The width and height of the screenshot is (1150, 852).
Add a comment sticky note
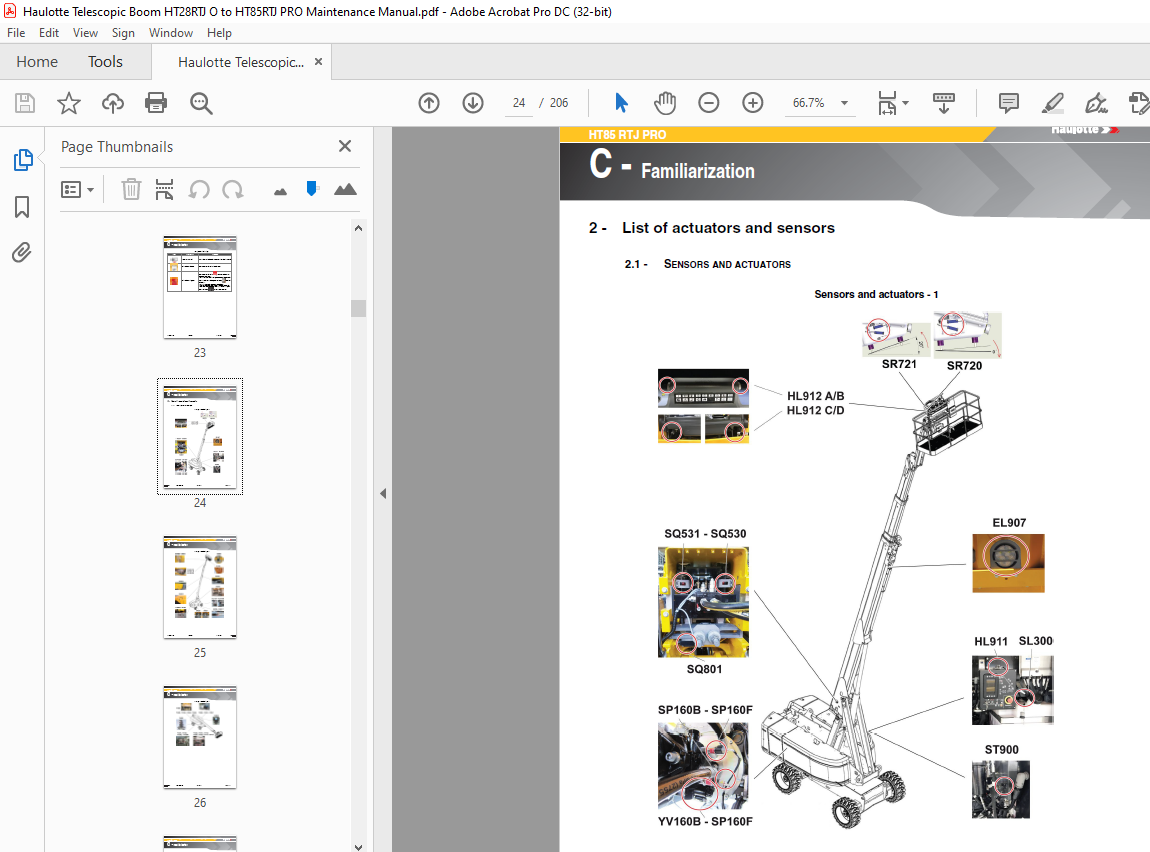[1008, 103]
